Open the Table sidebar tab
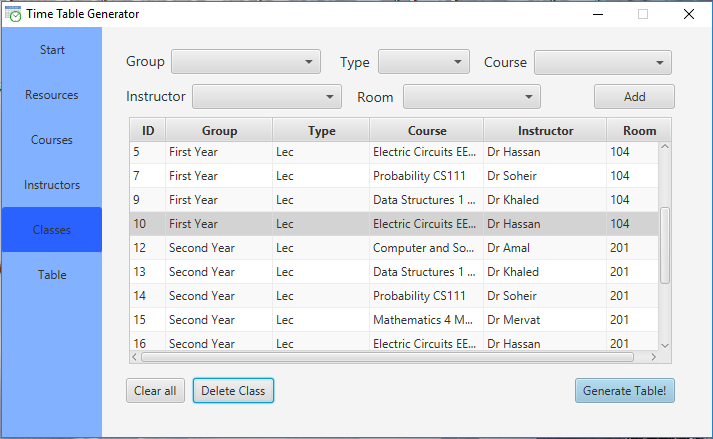713x439 pixels. point(52,275)
